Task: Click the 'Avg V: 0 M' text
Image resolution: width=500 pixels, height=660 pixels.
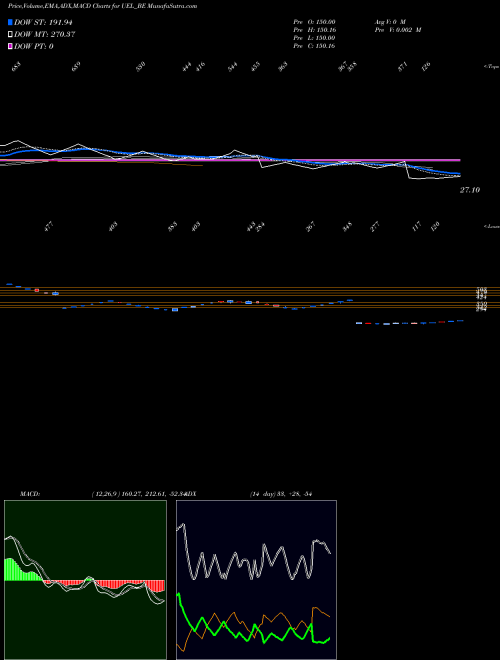Action: [x=390, y=22]
